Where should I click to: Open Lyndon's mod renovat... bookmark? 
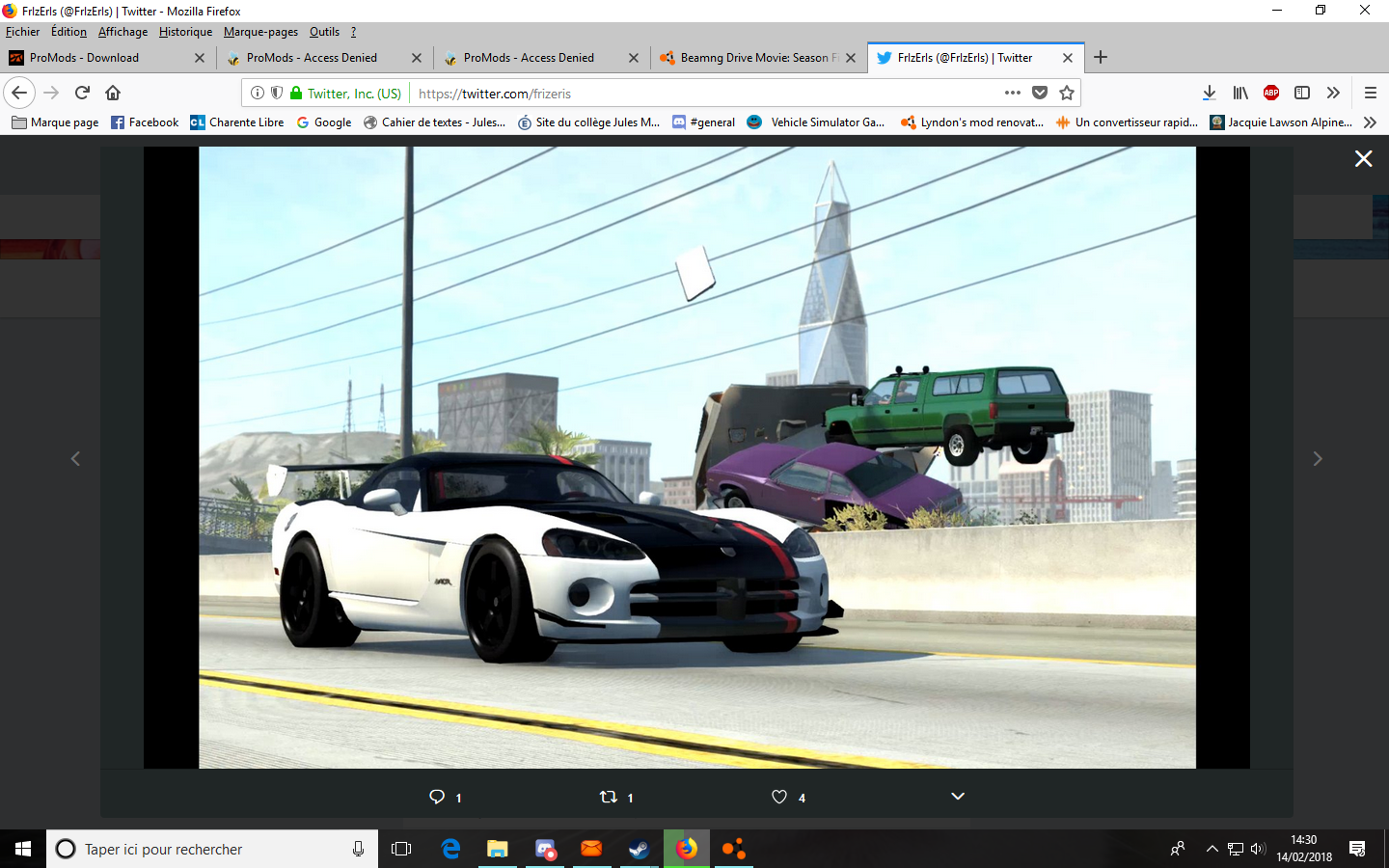click(972, 122)
